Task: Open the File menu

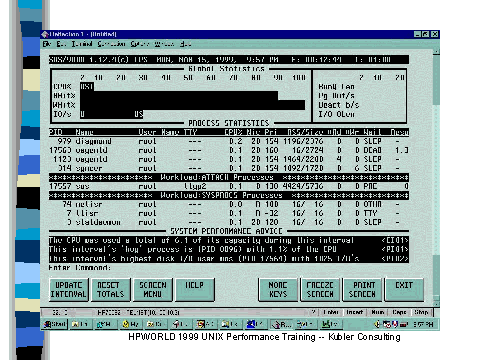Action: pyautogui.click(x=47, y=44)
